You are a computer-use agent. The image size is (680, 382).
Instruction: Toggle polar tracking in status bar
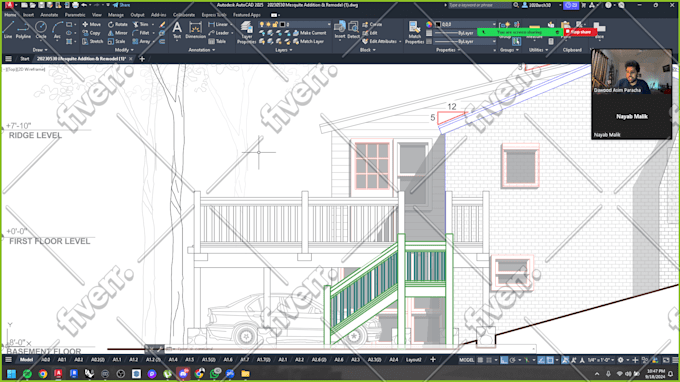pos(513,360)
